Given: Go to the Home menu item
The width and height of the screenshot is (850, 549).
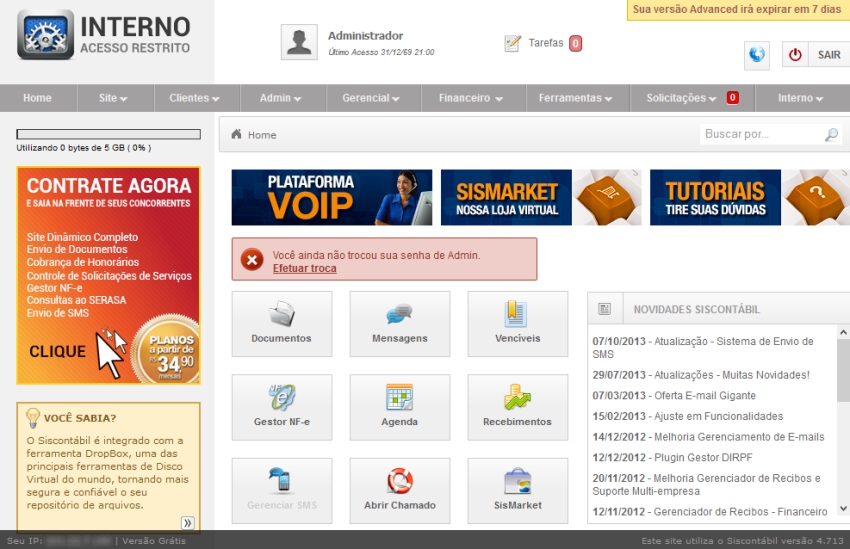Looking at the screenshot, I should point(37,98).
